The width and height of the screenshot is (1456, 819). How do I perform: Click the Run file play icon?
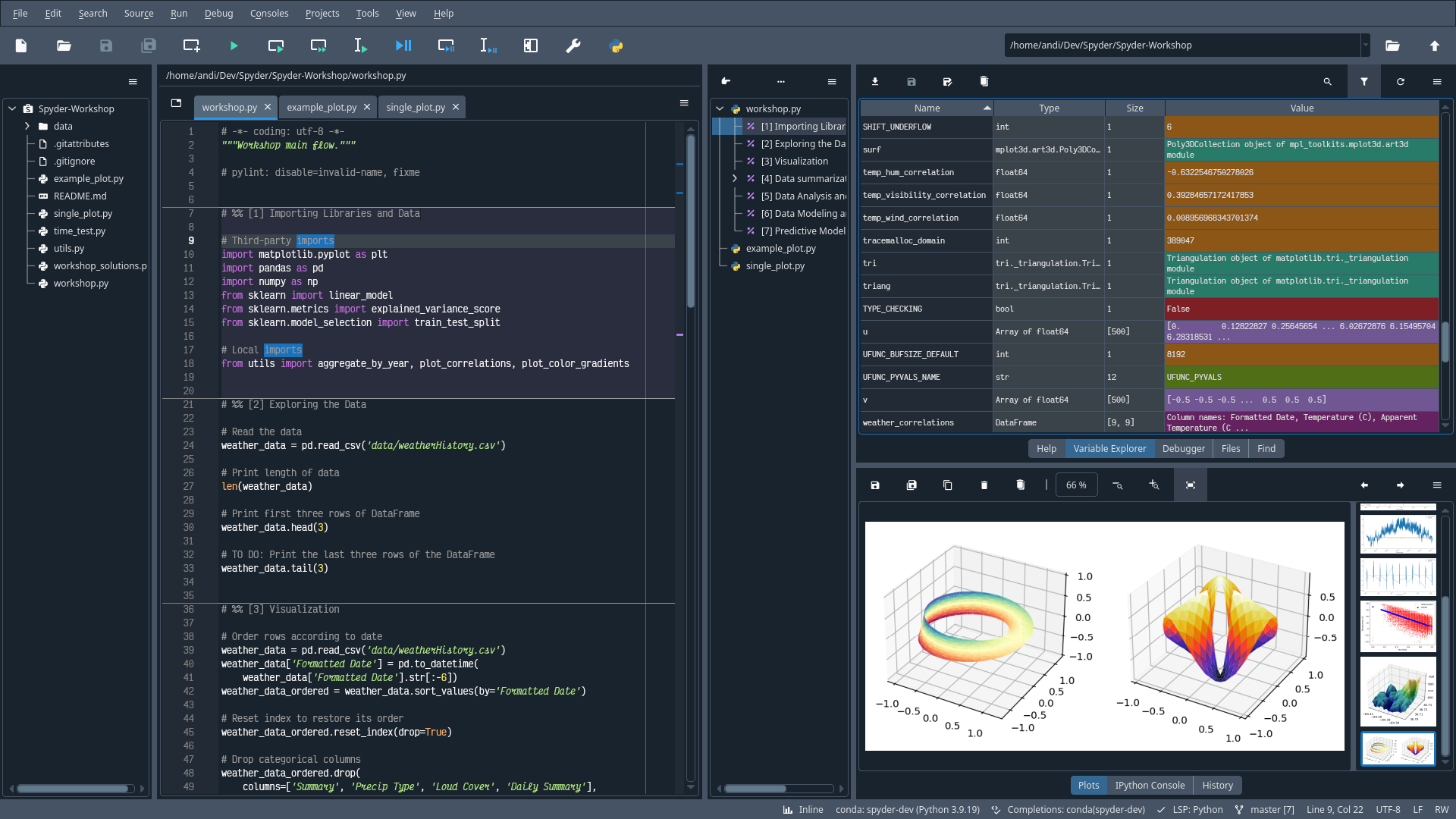234,46
